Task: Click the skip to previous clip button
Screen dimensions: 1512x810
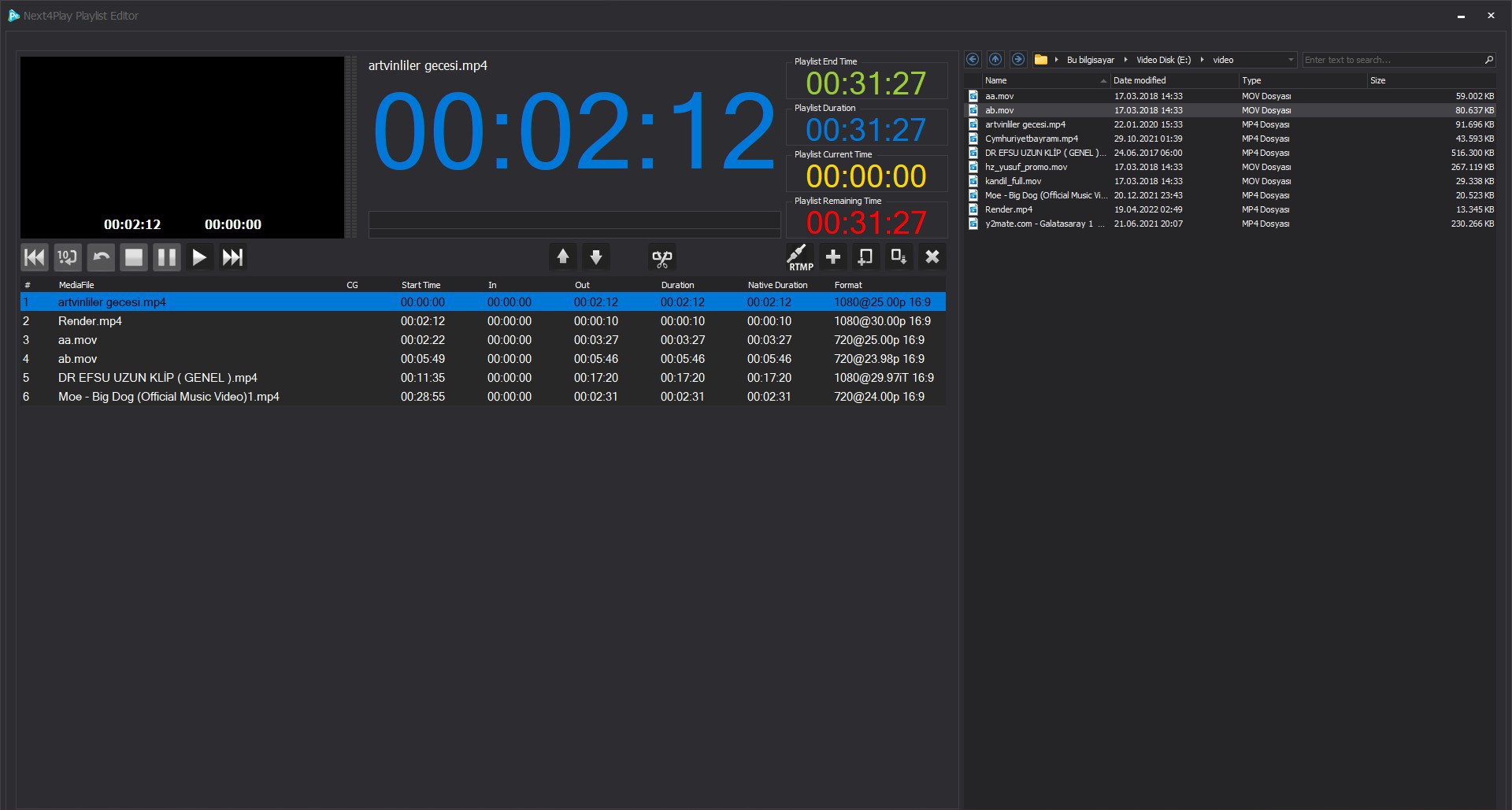Action: [x=35, y=257]
